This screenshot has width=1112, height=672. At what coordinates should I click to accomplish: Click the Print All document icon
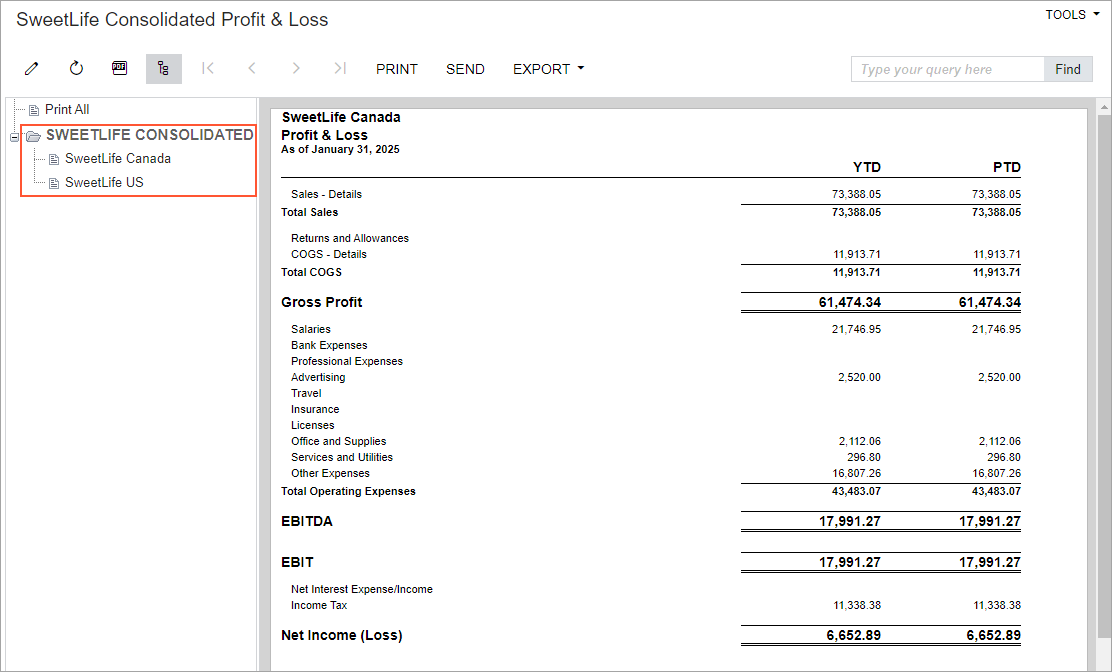coord(33,110)
